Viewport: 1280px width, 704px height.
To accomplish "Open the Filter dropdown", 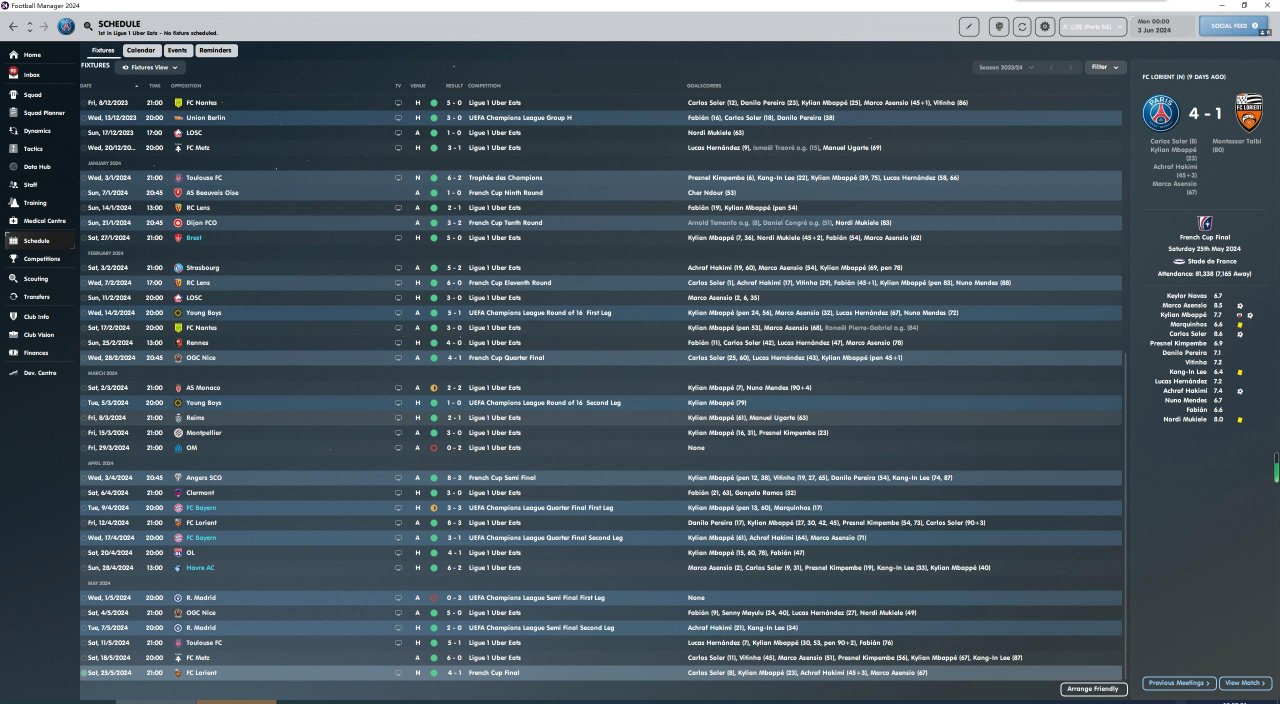I will [x=1104, y=67].
